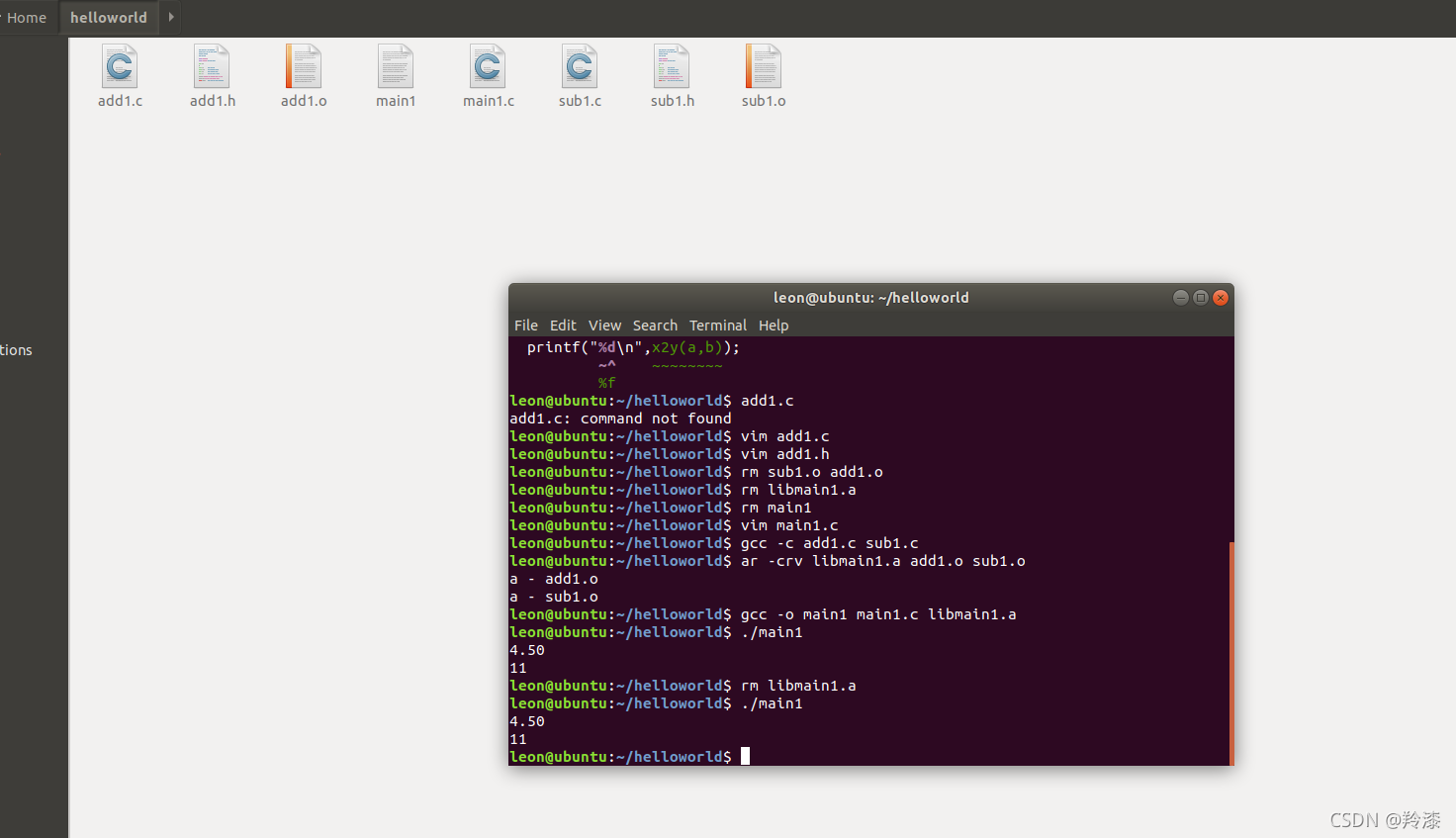Open the terminal Help menu
This screenshot has height=838, width=1456.
click(773, 326)
